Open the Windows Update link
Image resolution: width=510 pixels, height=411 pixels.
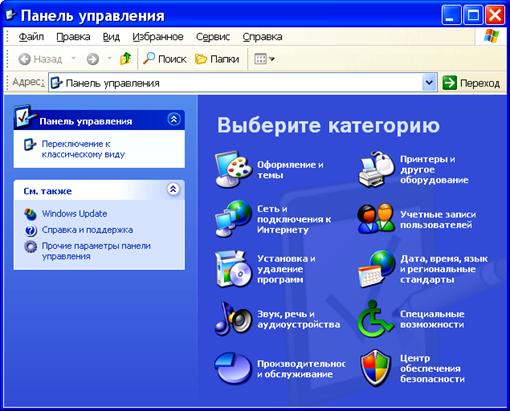(x=74, y=214)
